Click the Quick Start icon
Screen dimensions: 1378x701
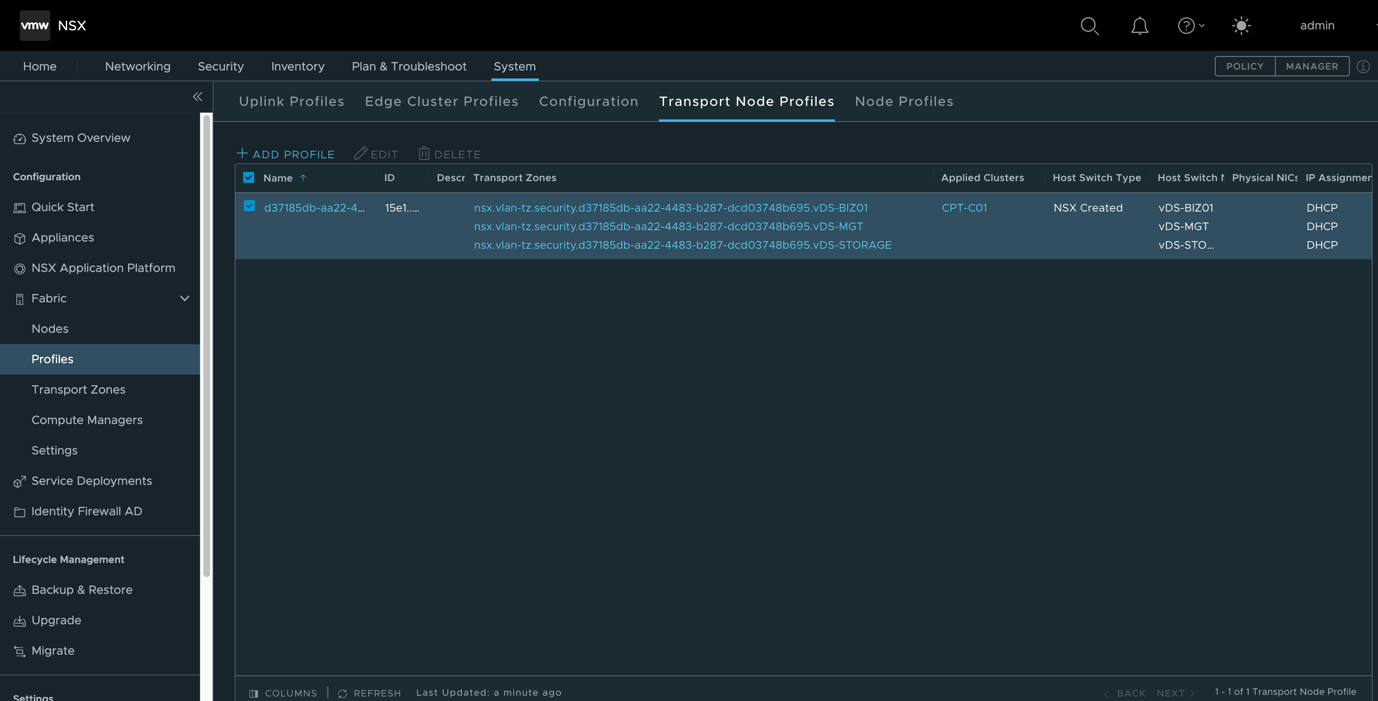19,208
